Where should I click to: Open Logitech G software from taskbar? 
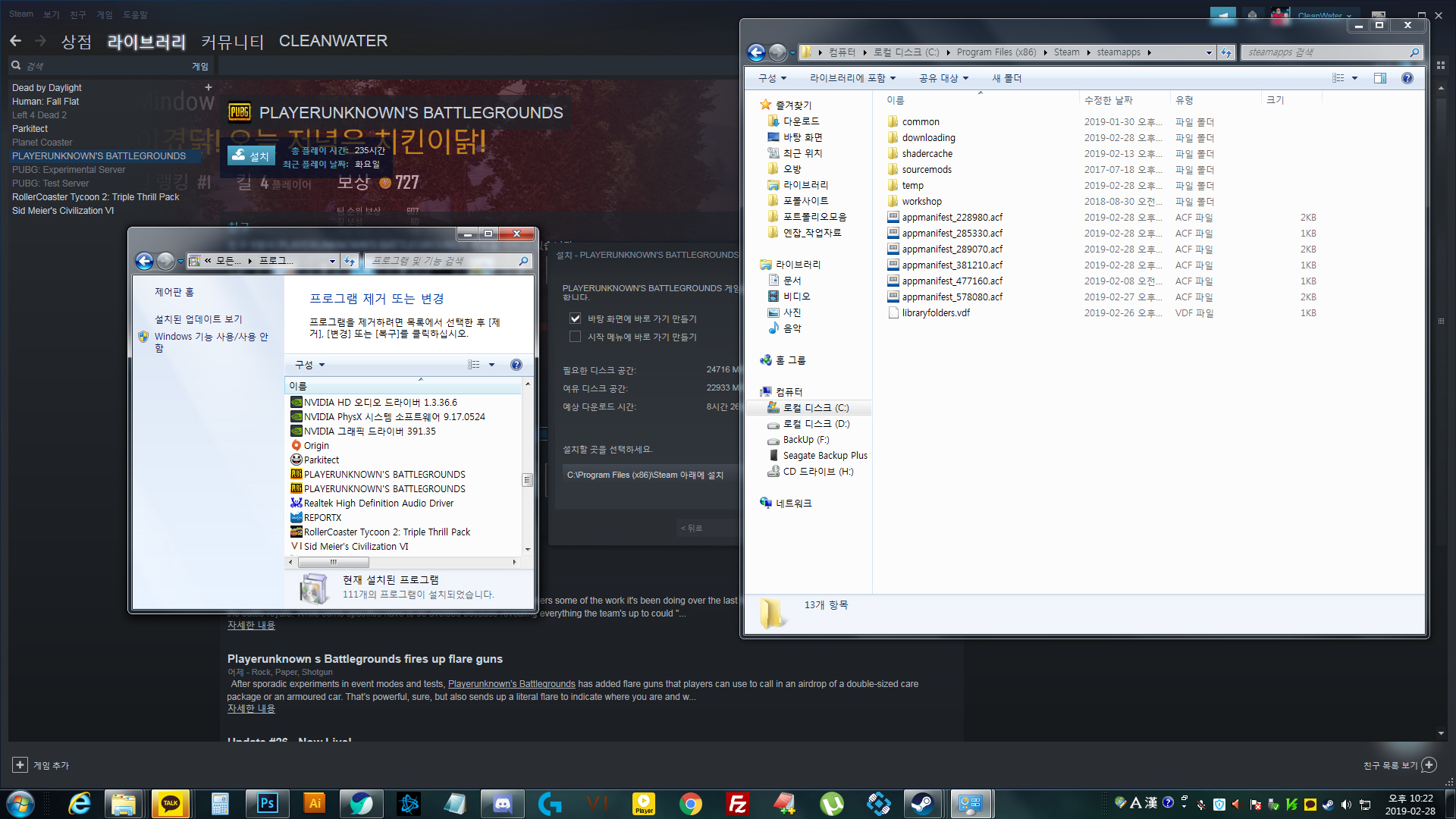click(x=549, y=804)
